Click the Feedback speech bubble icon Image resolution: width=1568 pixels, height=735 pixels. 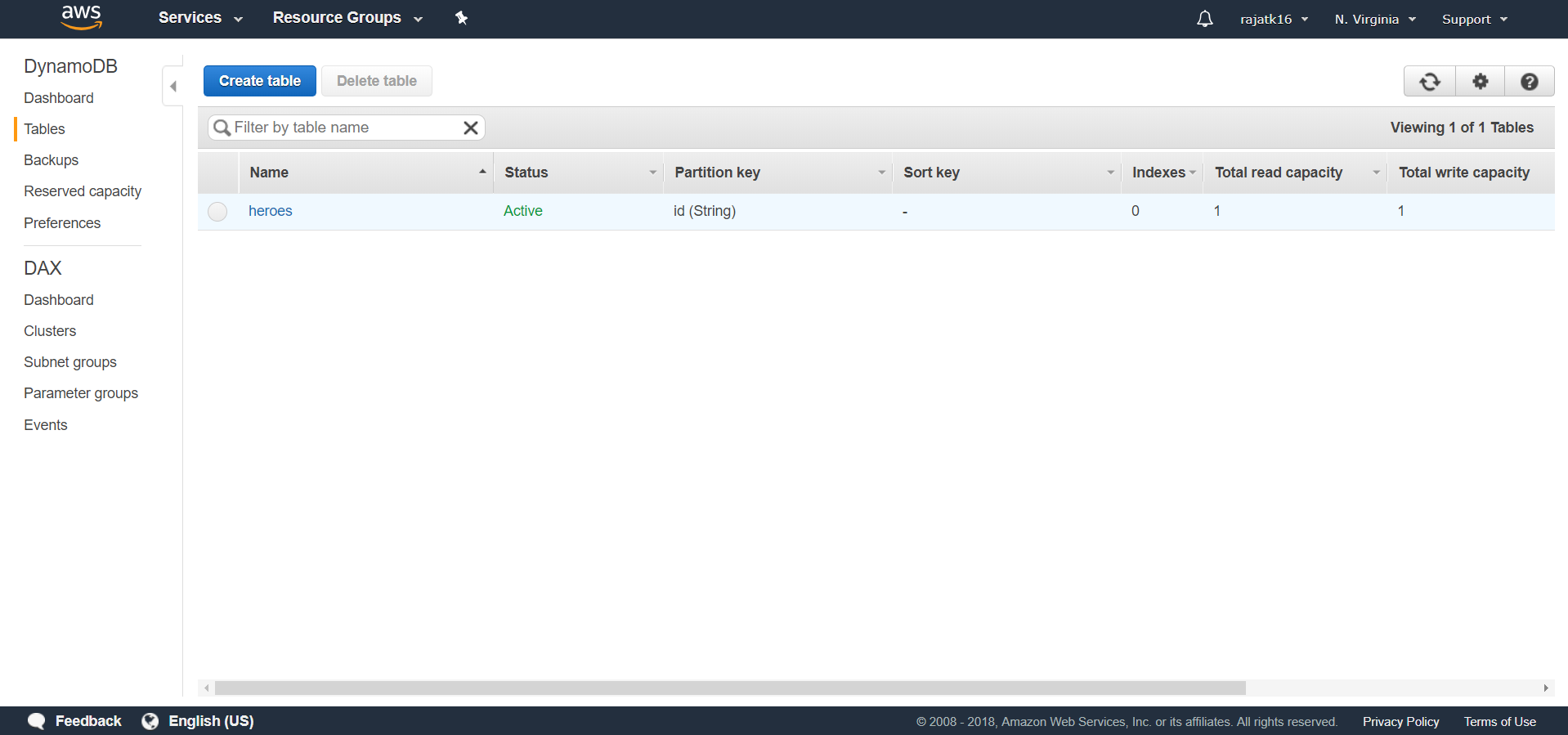coord(37,721)
